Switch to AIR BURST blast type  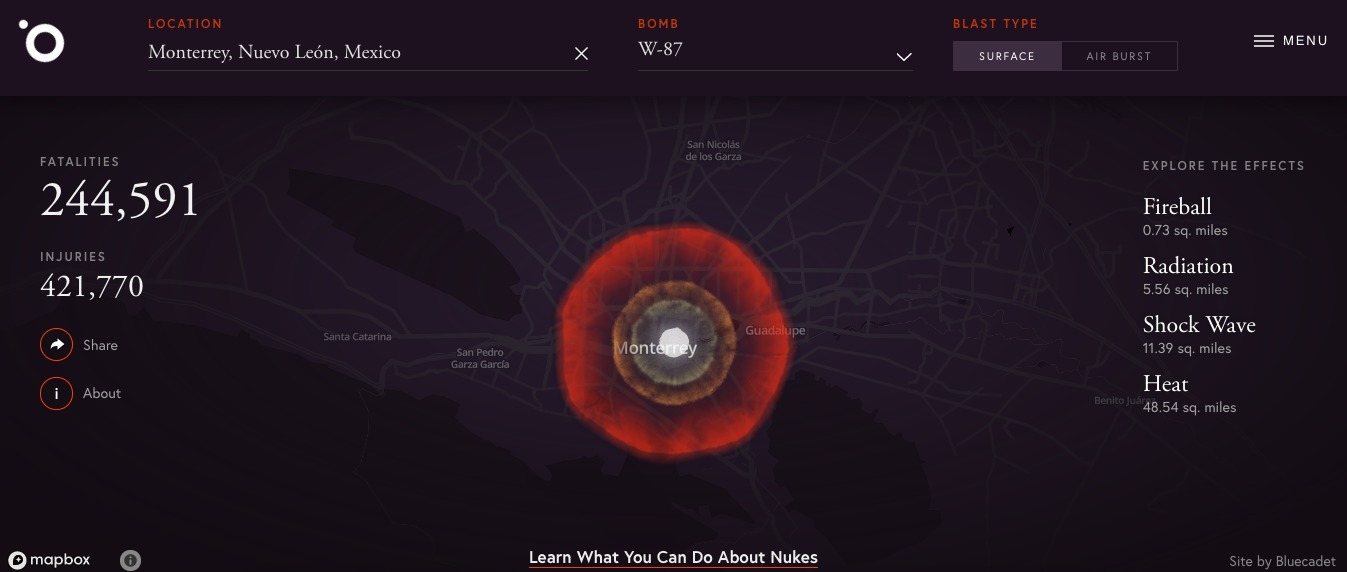pyautogui.click(x=1119, y=56)
